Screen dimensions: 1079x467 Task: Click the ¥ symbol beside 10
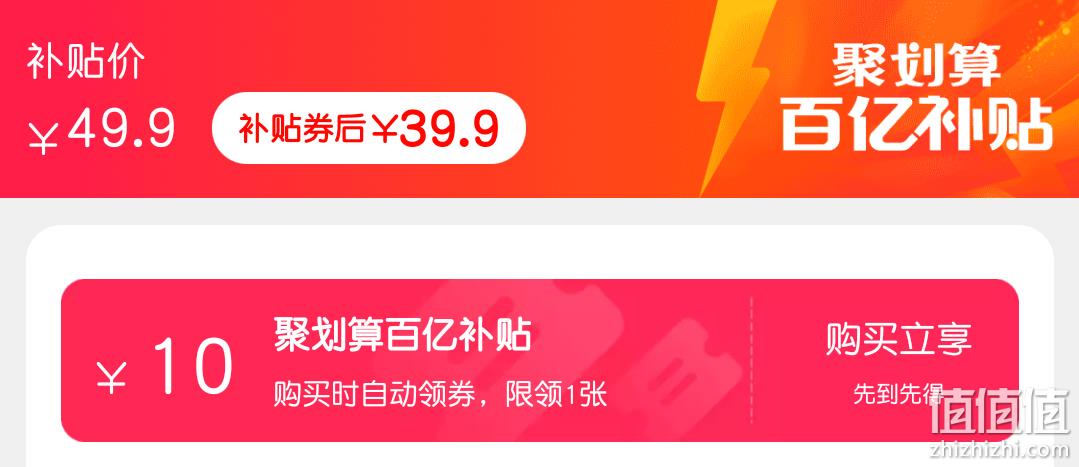(x=111, y=377)
